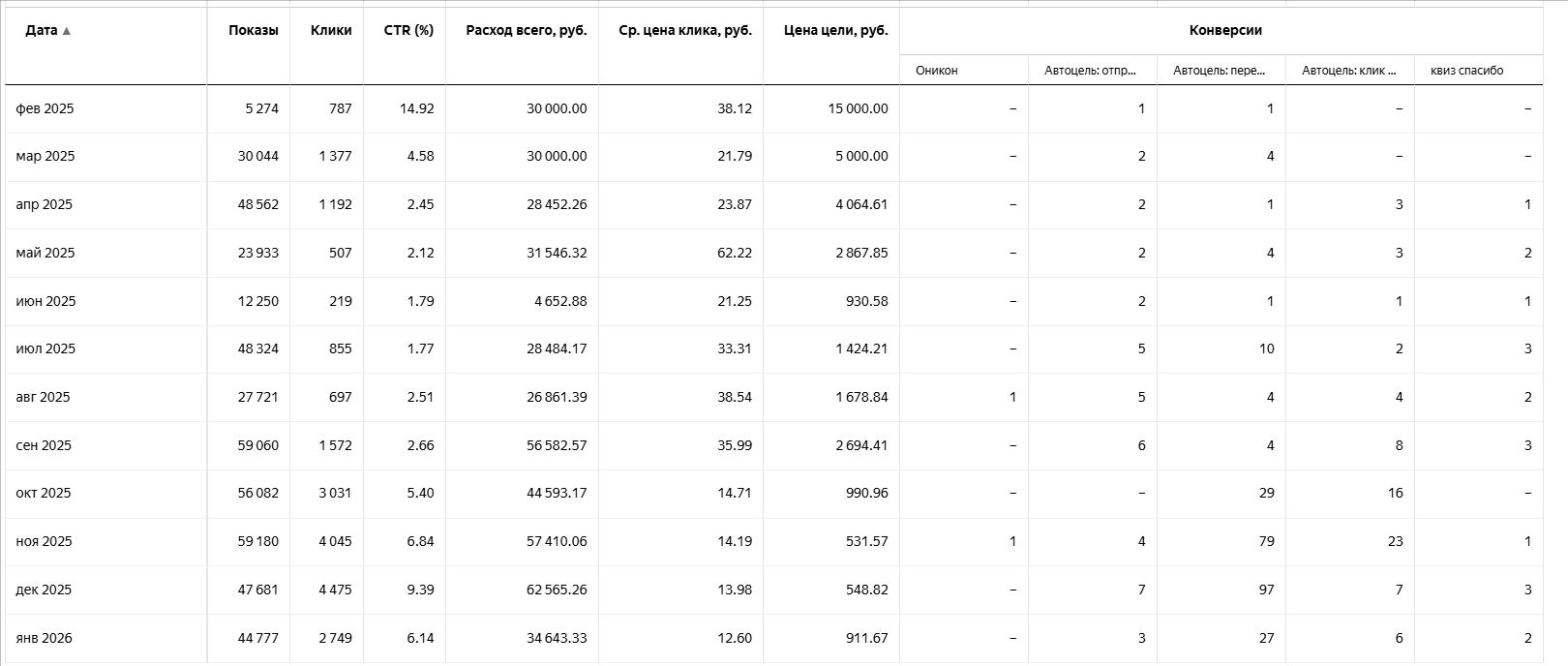Click the sort arrow beside the Дата header
This screenshot has width=1568, height=666.
point(66,31)
